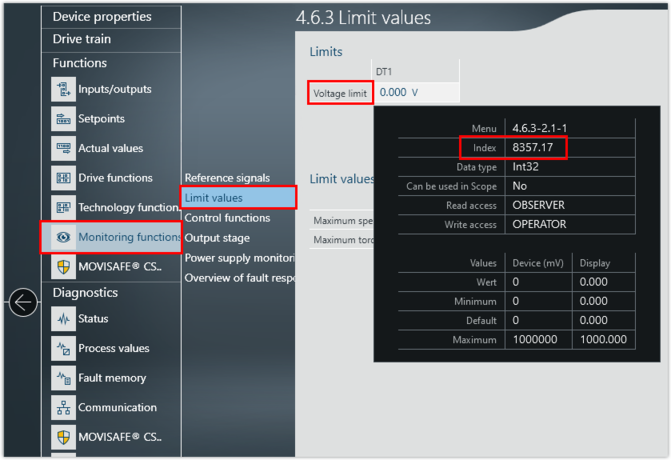Click the Status diagnostics icon
The width and height of the screenshot is (671, 460).
64,319
